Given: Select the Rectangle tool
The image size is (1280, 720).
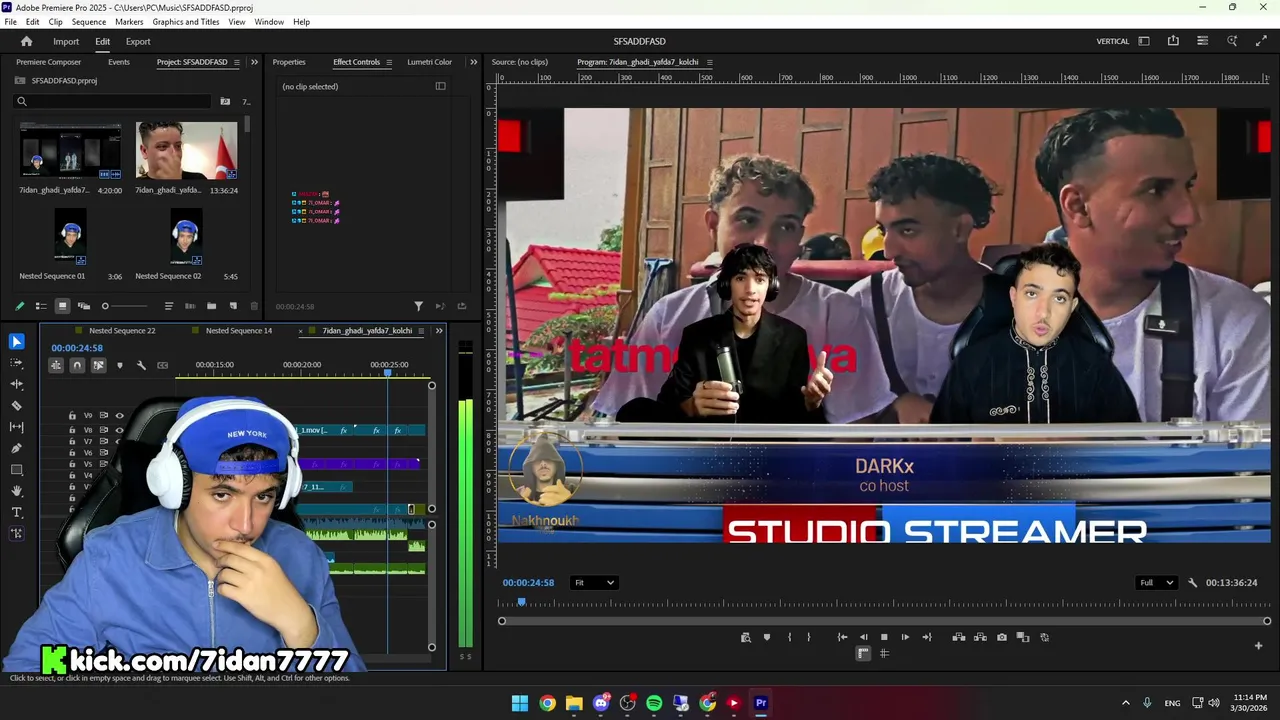Looking at the screenshot, I should click(x=17, y=470).
